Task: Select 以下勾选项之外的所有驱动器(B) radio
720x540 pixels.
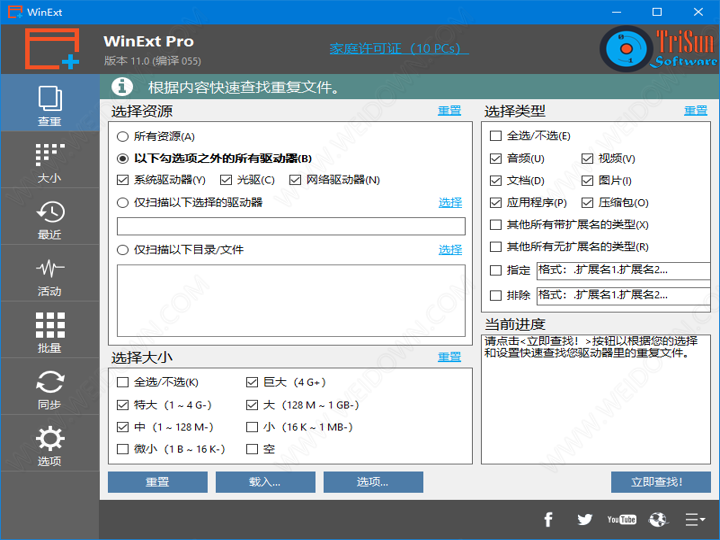Action: pyautogui.click(x=123, y=158)
